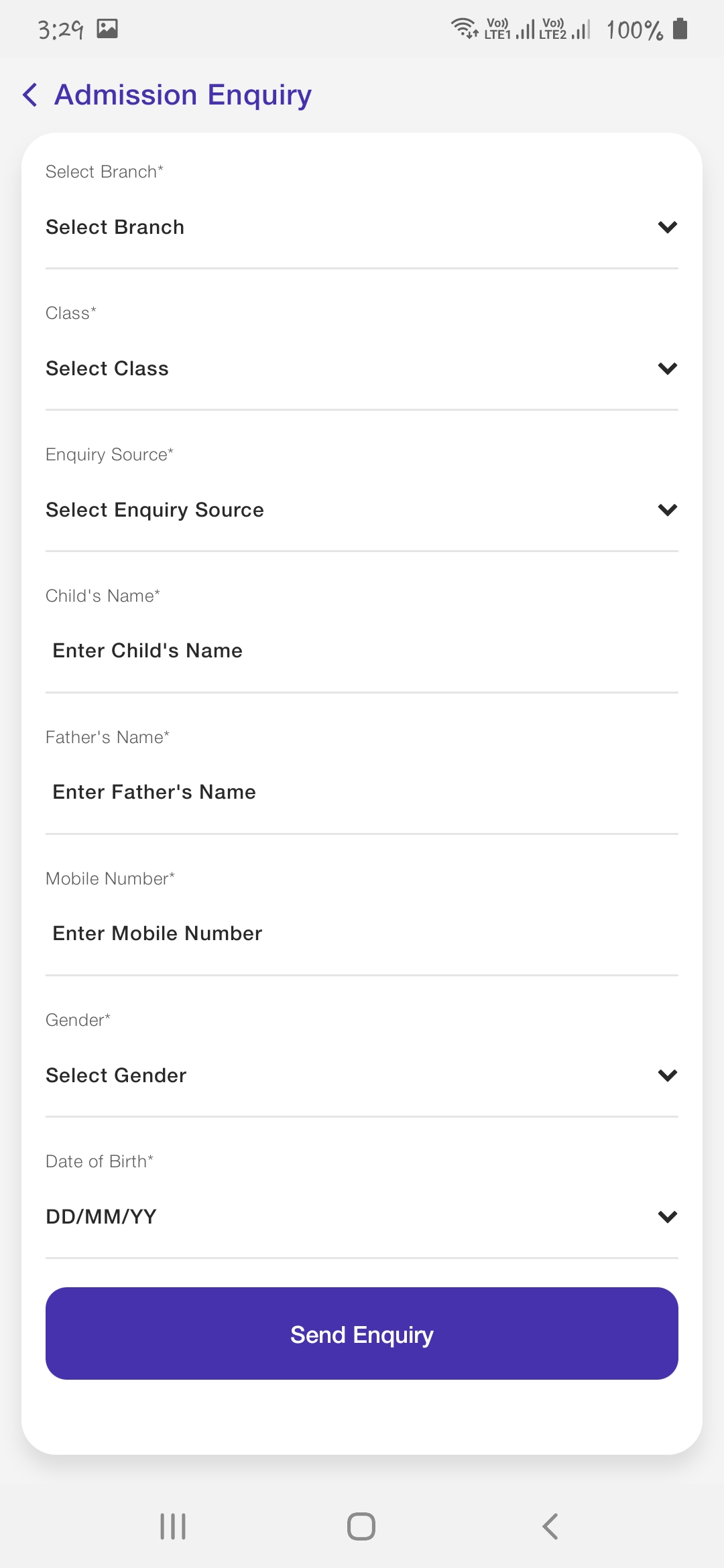This screenshot has width=724, height=1568.
Task: Click the Child's Name input field
Action: (x=362, y=651)
